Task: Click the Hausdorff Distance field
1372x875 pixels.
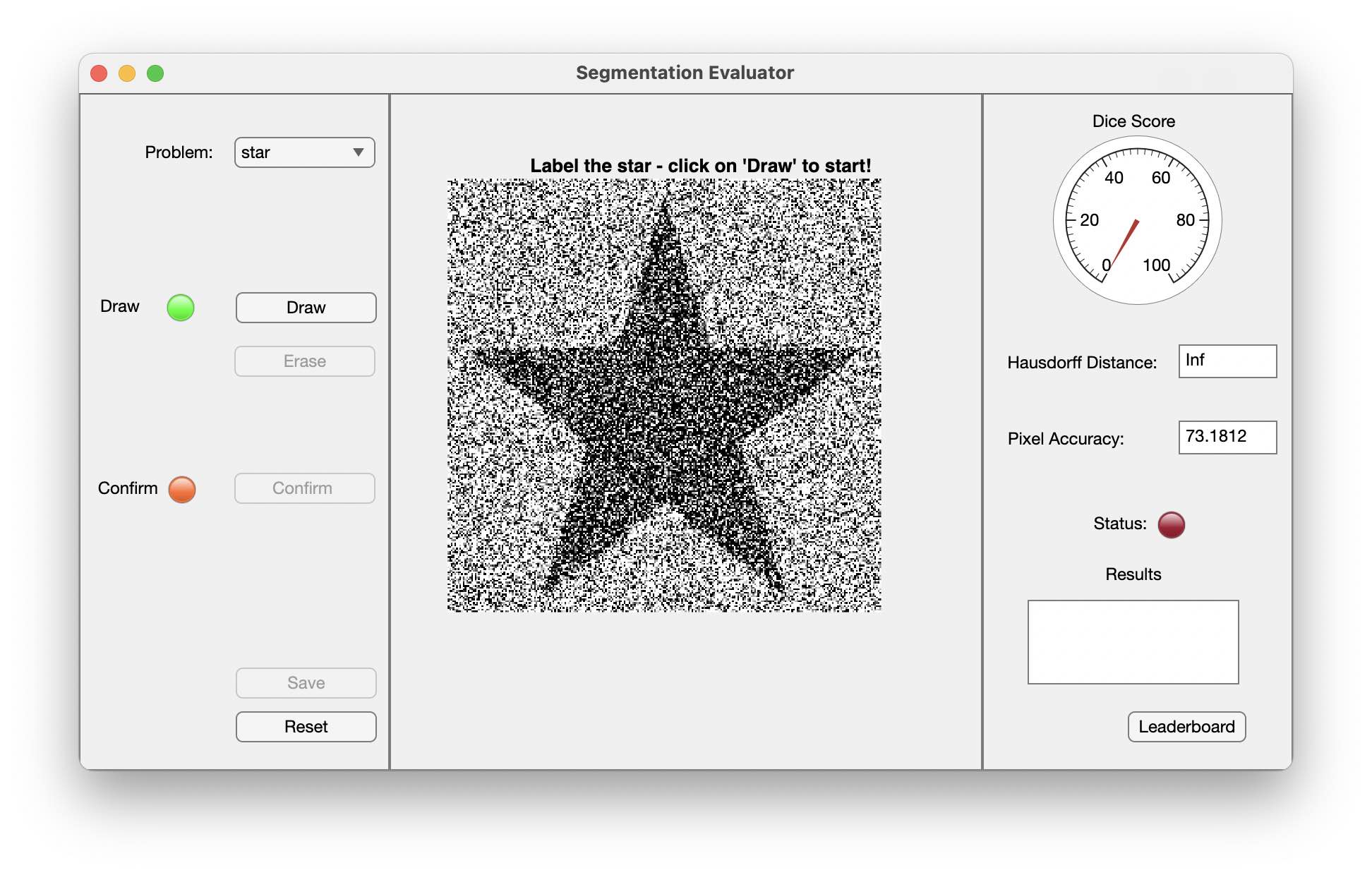Action: pyautogui.click(x=1227, y=361)
